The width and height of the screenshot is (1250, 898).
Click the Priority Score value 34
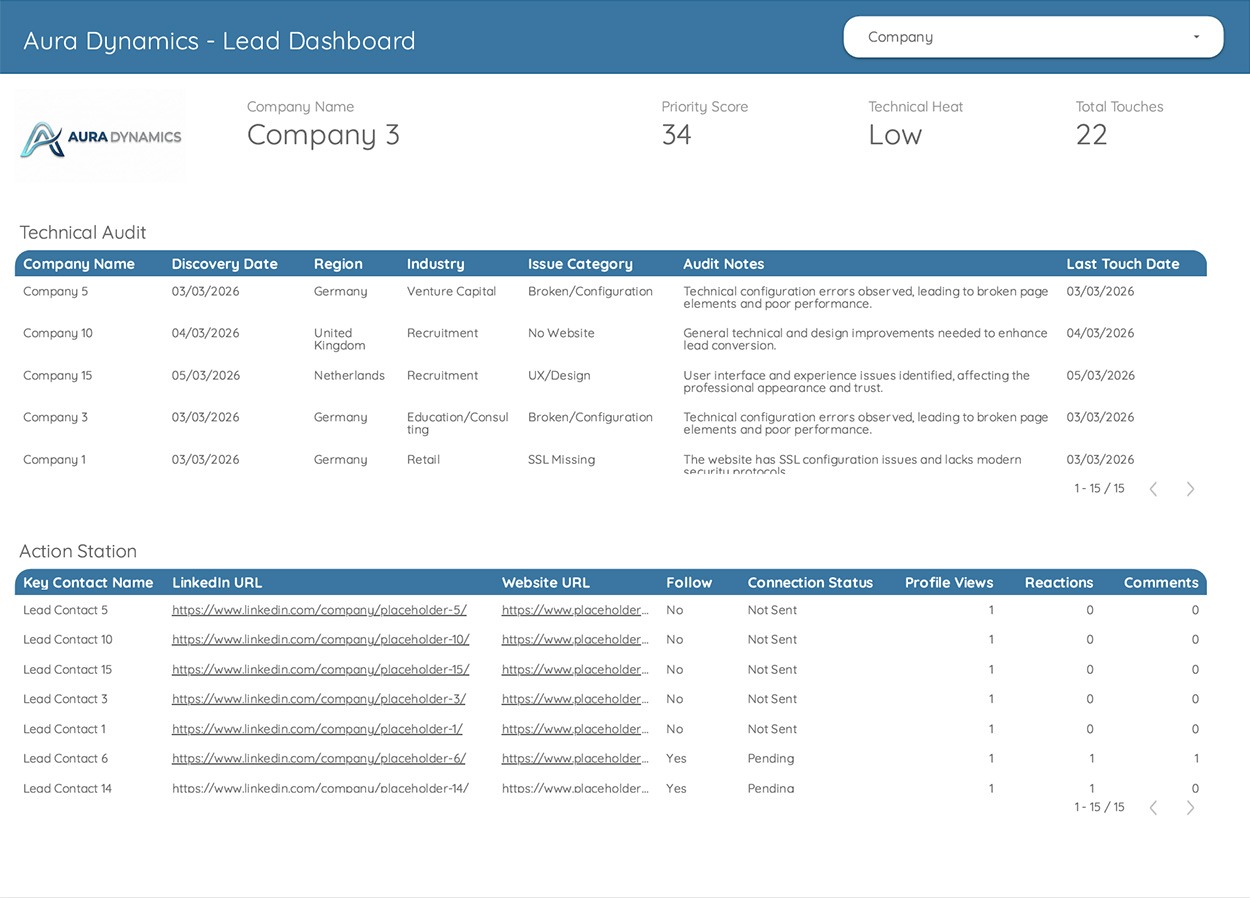[x=676, y=135]
